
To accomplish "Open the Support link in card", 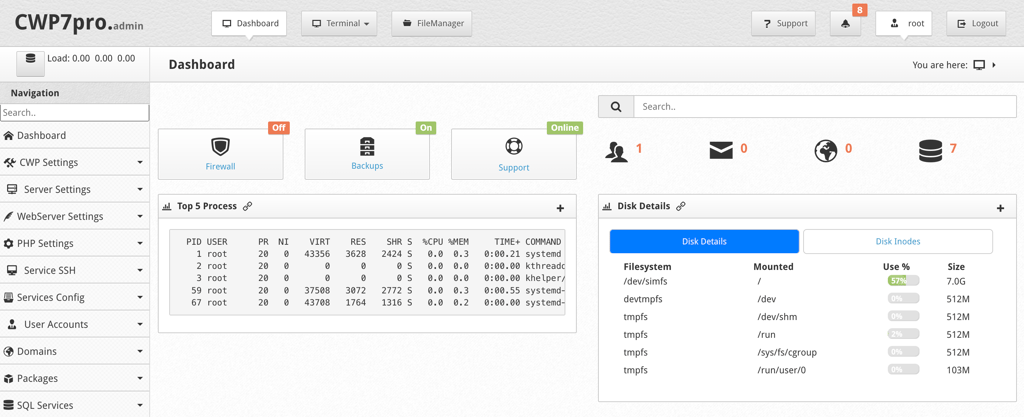I will click(514, 168).
